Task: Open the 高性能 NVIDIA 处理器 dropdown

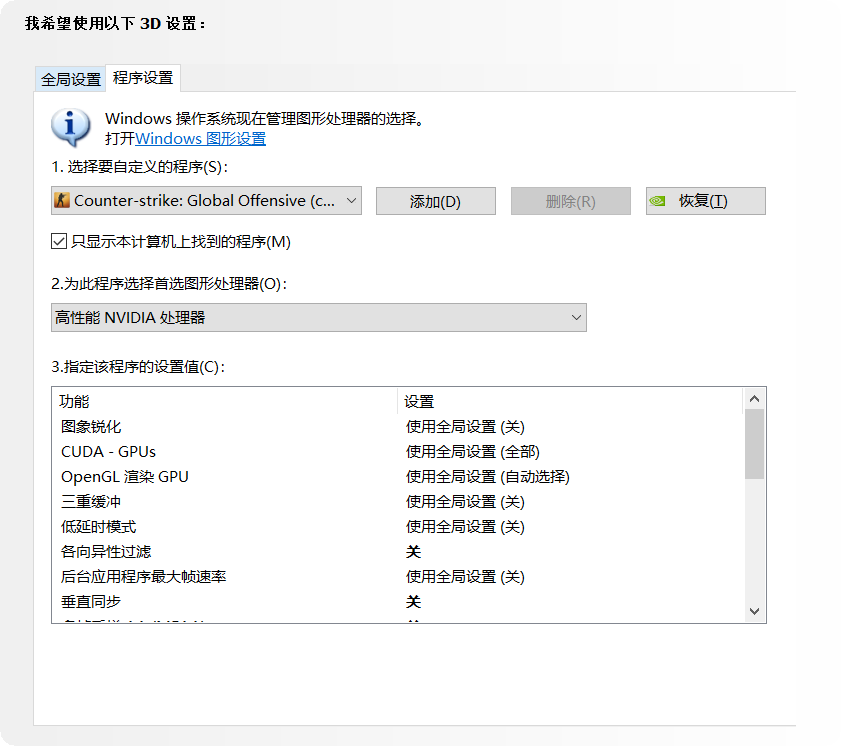Action: click(319, 317)
